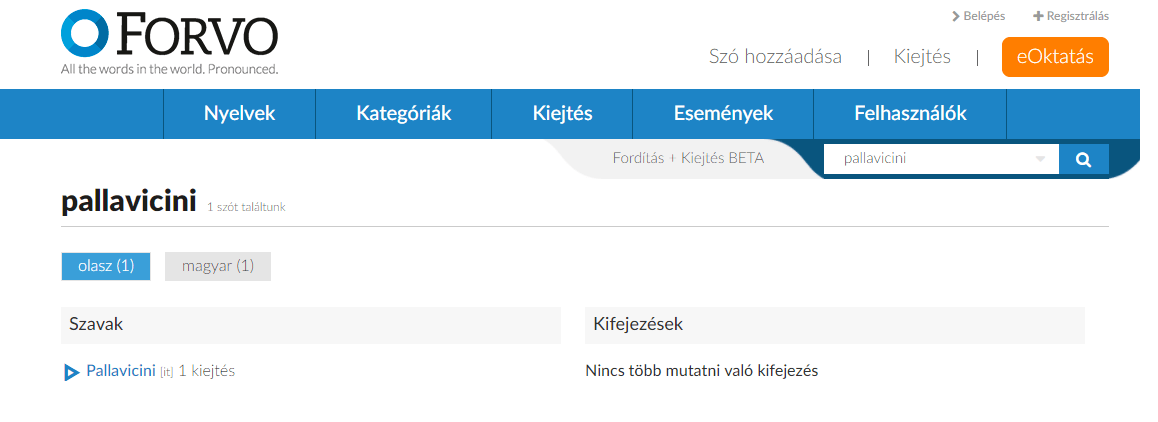Select the olasz (1) language tab

pyautogui.click(x=106, y=266)
